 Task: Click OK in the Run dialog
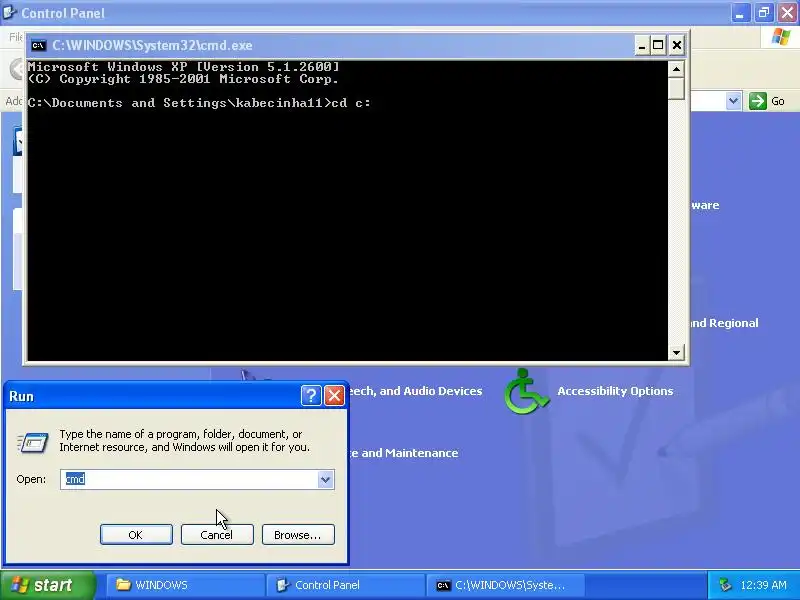136,535
